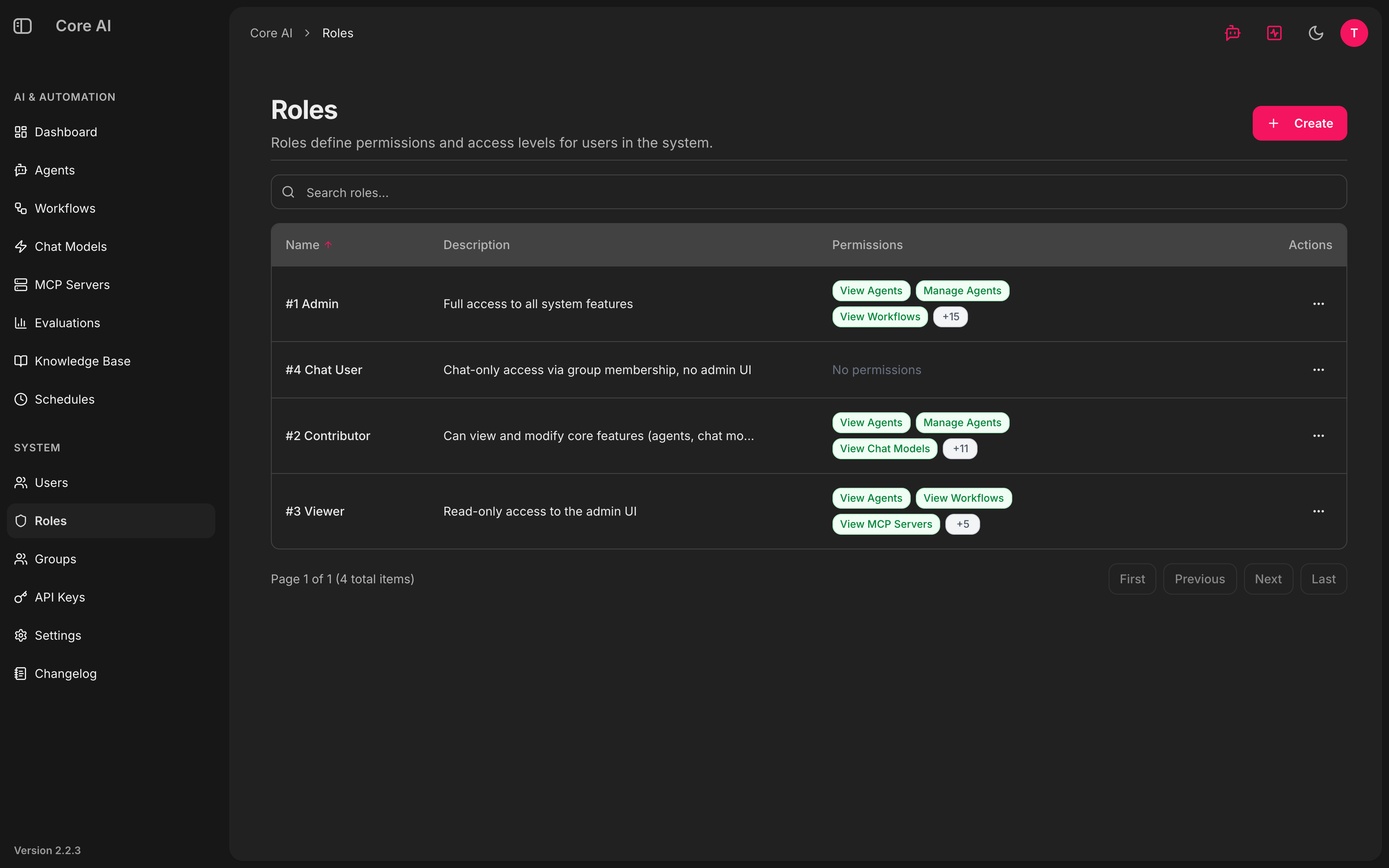The image size is (1389, 868).
Task: Toggle dark mode moon icon
Action: pyautogui.click(x=1316, y=33)
